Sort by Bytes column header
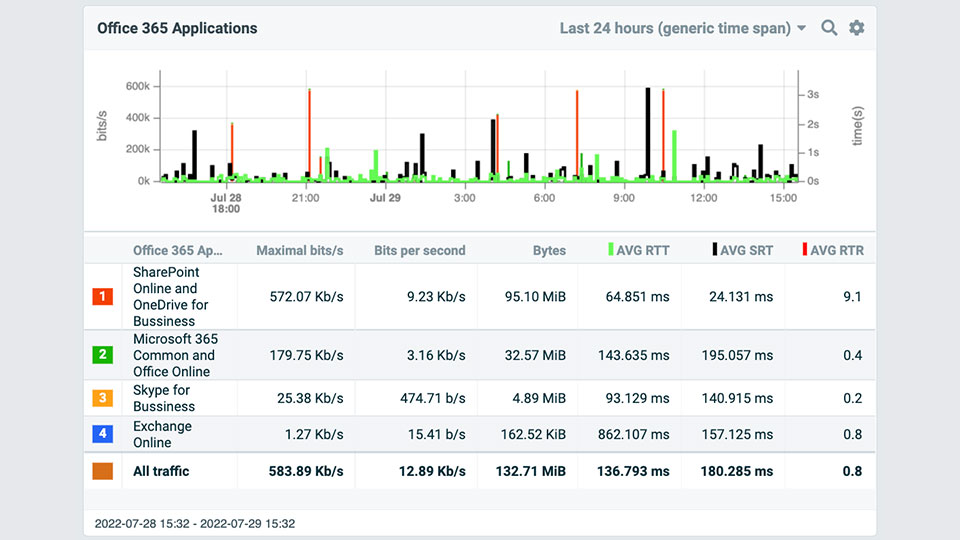The width and height of the screenshot is (960, 540). (x=549, y=250)
